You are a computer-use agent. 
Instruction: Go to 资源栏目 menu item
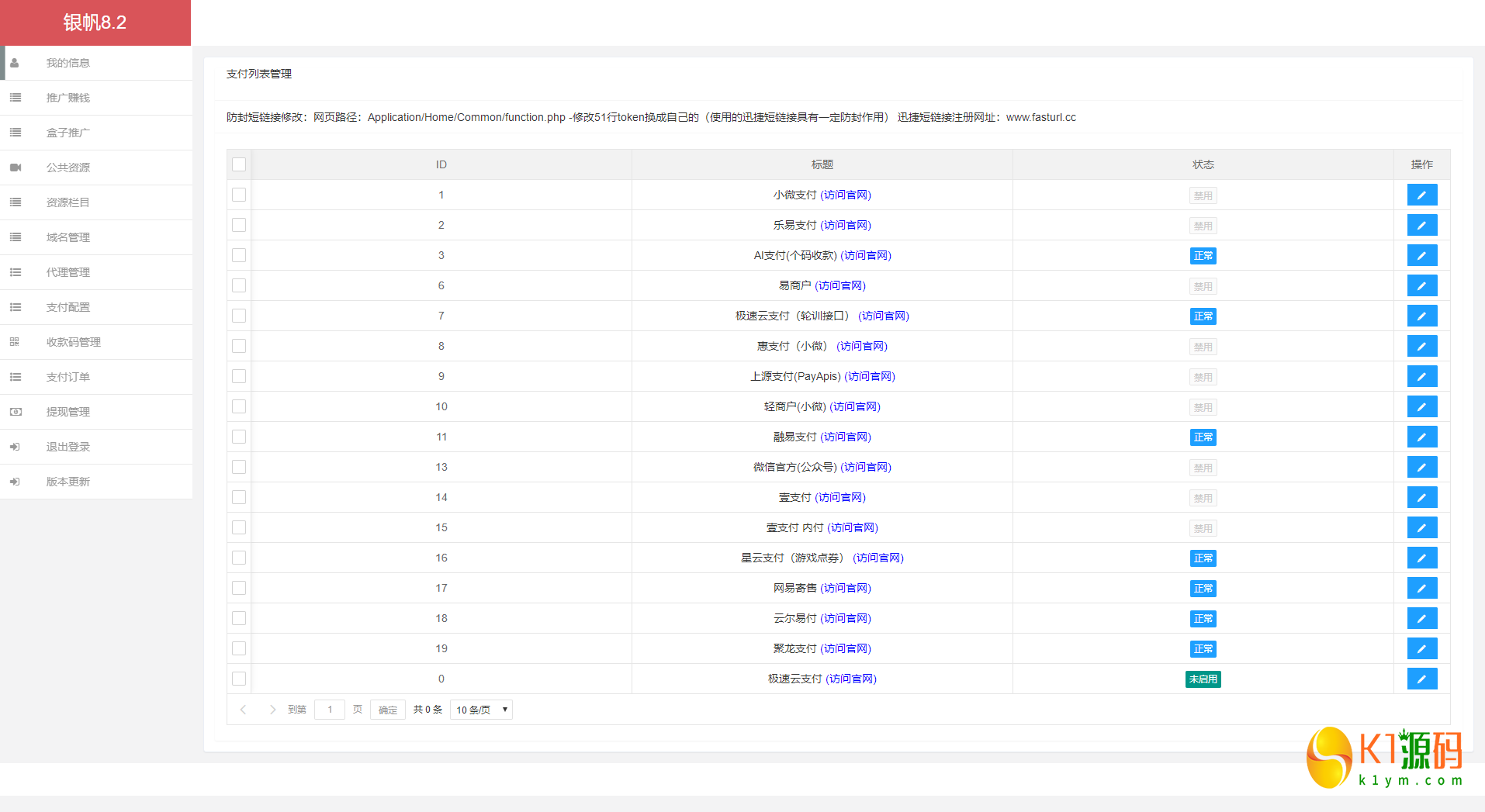point(96,202)
